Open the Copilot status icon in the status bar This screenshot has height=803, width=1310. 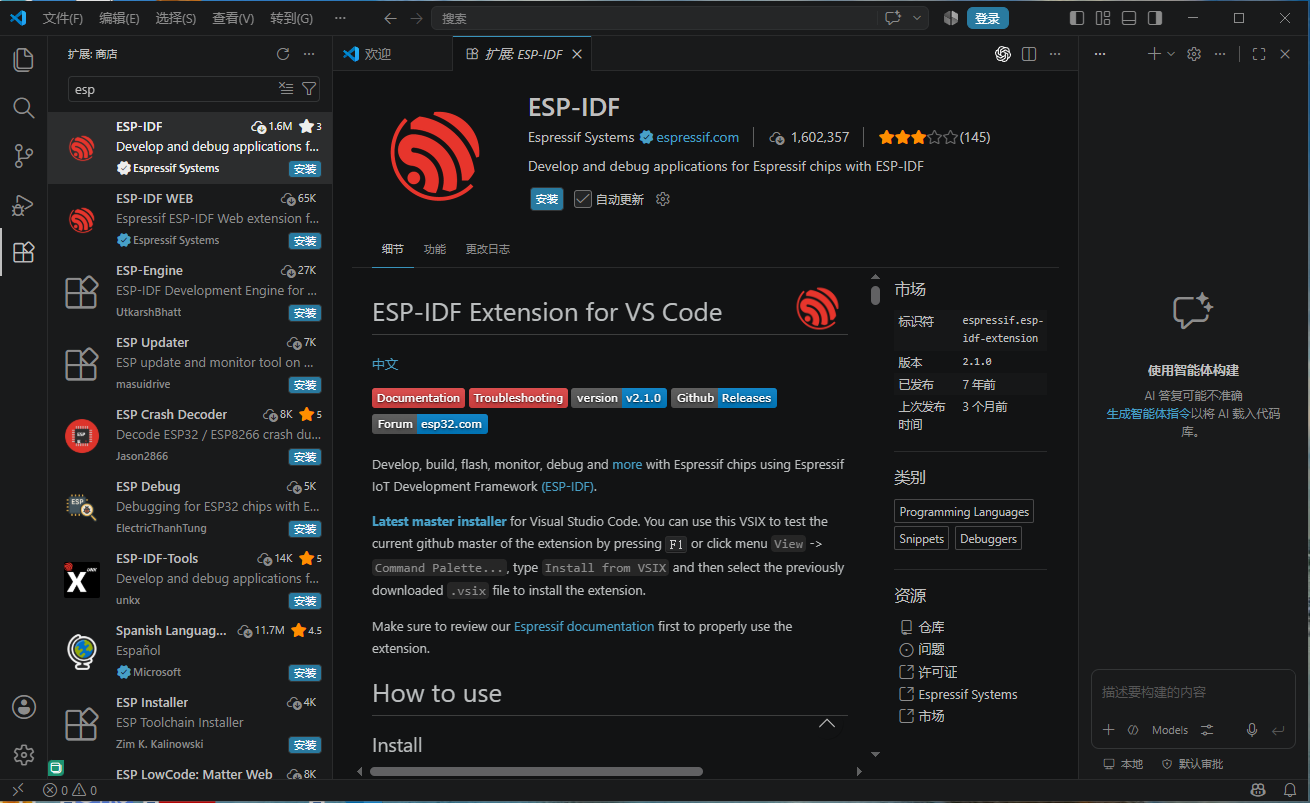tap(1258, 790)
